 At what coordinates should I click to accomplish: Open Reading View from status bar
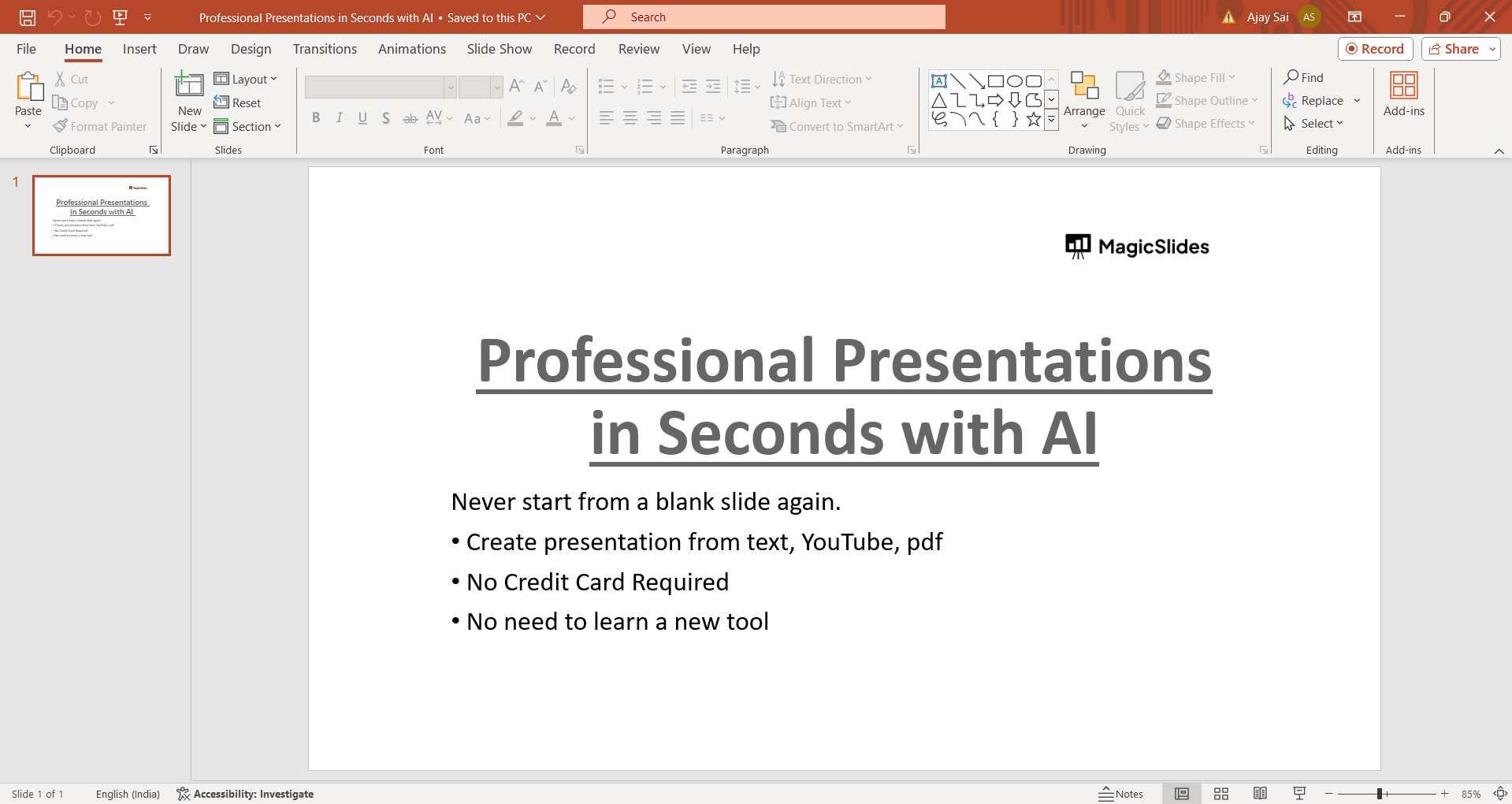pos(1260,794)
